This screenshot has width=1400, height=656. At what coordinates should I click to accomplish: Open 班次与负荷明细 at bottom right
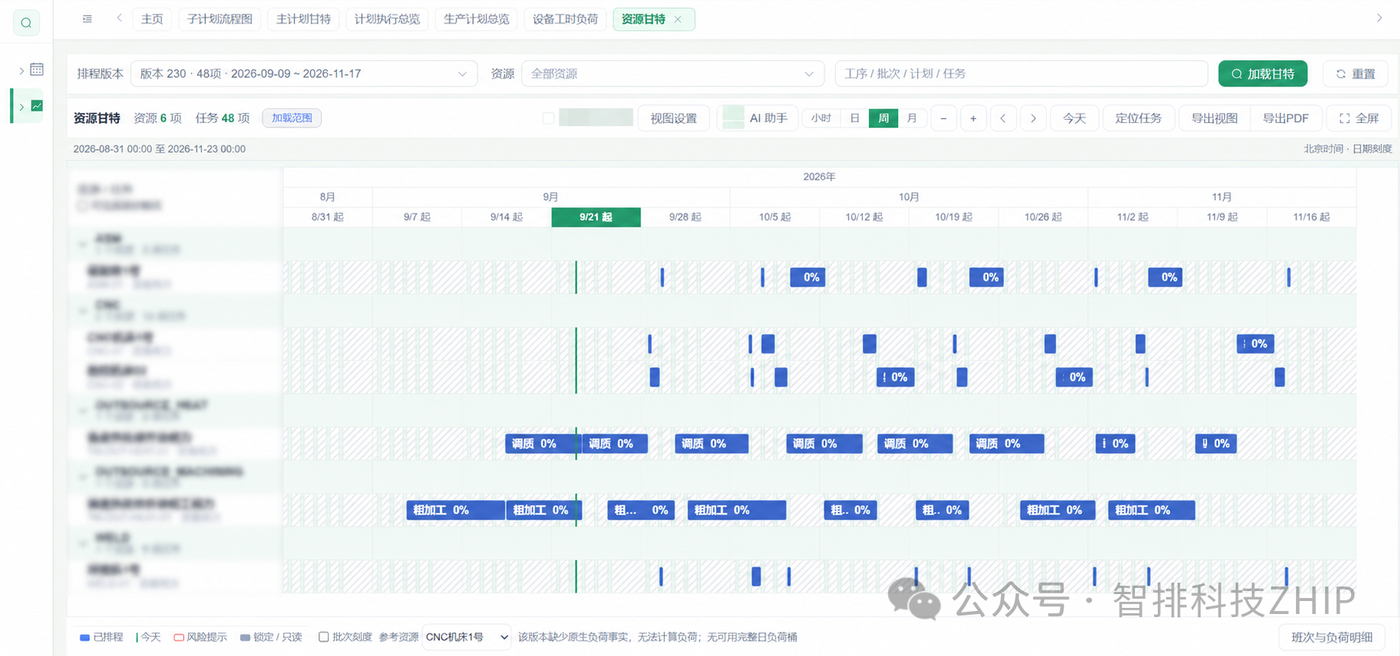click(x=1332, y=637)
